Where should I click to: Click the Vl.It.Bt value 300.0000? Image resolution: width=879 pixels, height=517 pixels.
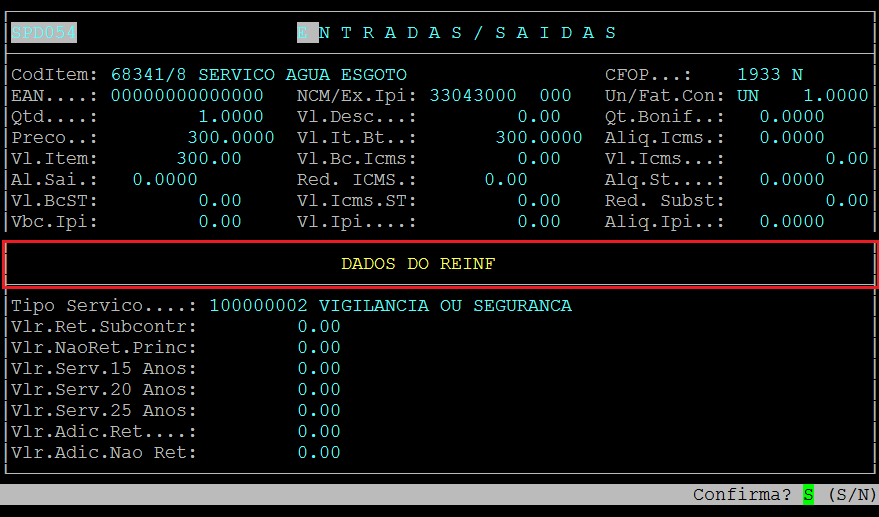(539, 138)
